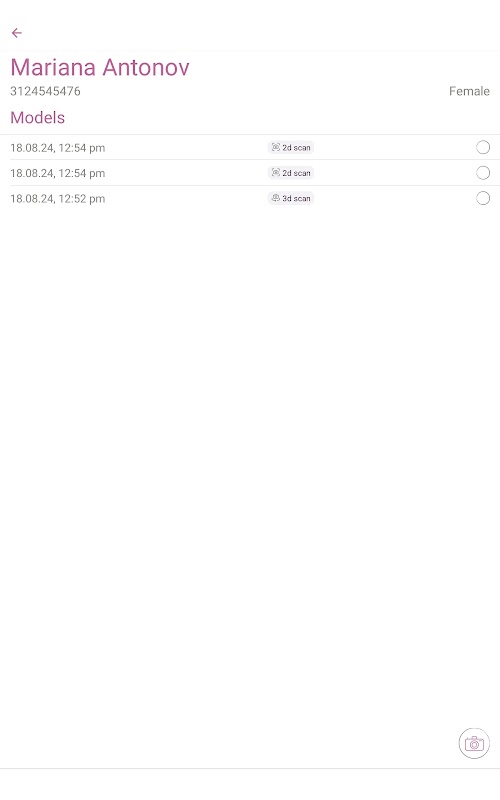
Task: Click the blank space in the 3d scan row
Action: click(x=393, y=198)
